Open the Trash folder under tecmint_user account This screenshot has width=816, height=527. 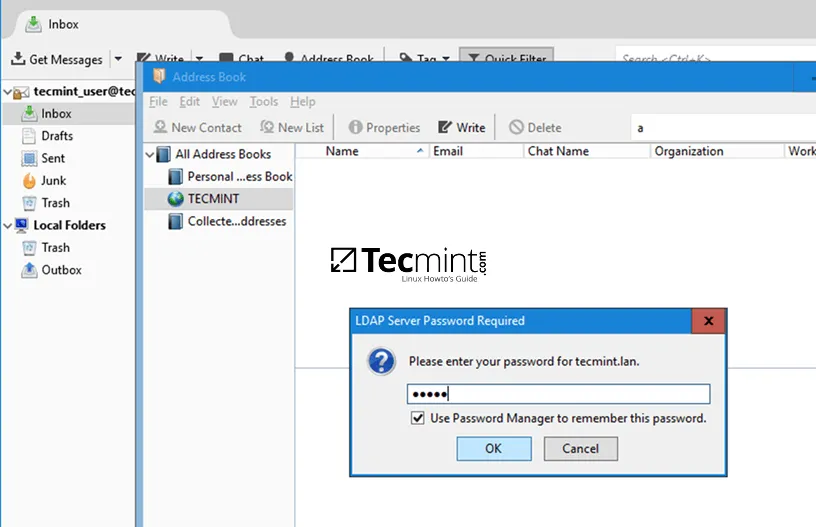[x=56, y=203]
